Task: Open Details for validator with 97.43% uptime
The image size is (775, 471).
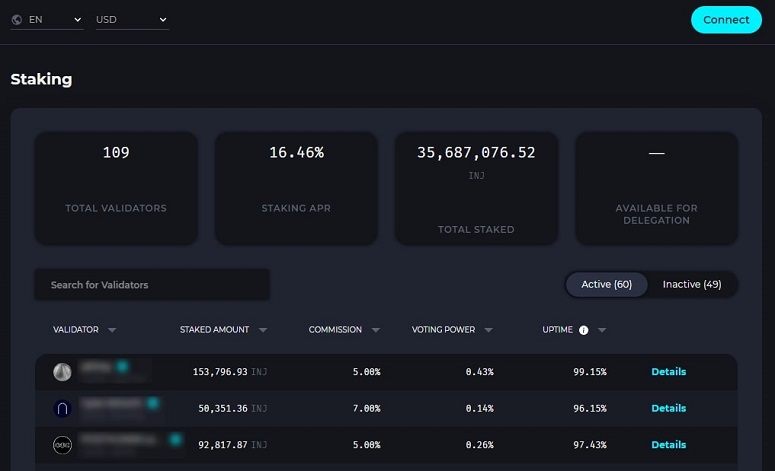Action: (x=668, y=445)
